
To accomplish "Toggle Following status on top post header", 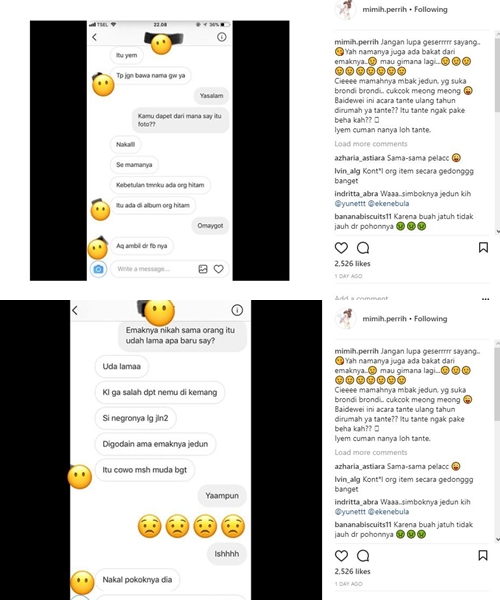I will pos(431,9).
